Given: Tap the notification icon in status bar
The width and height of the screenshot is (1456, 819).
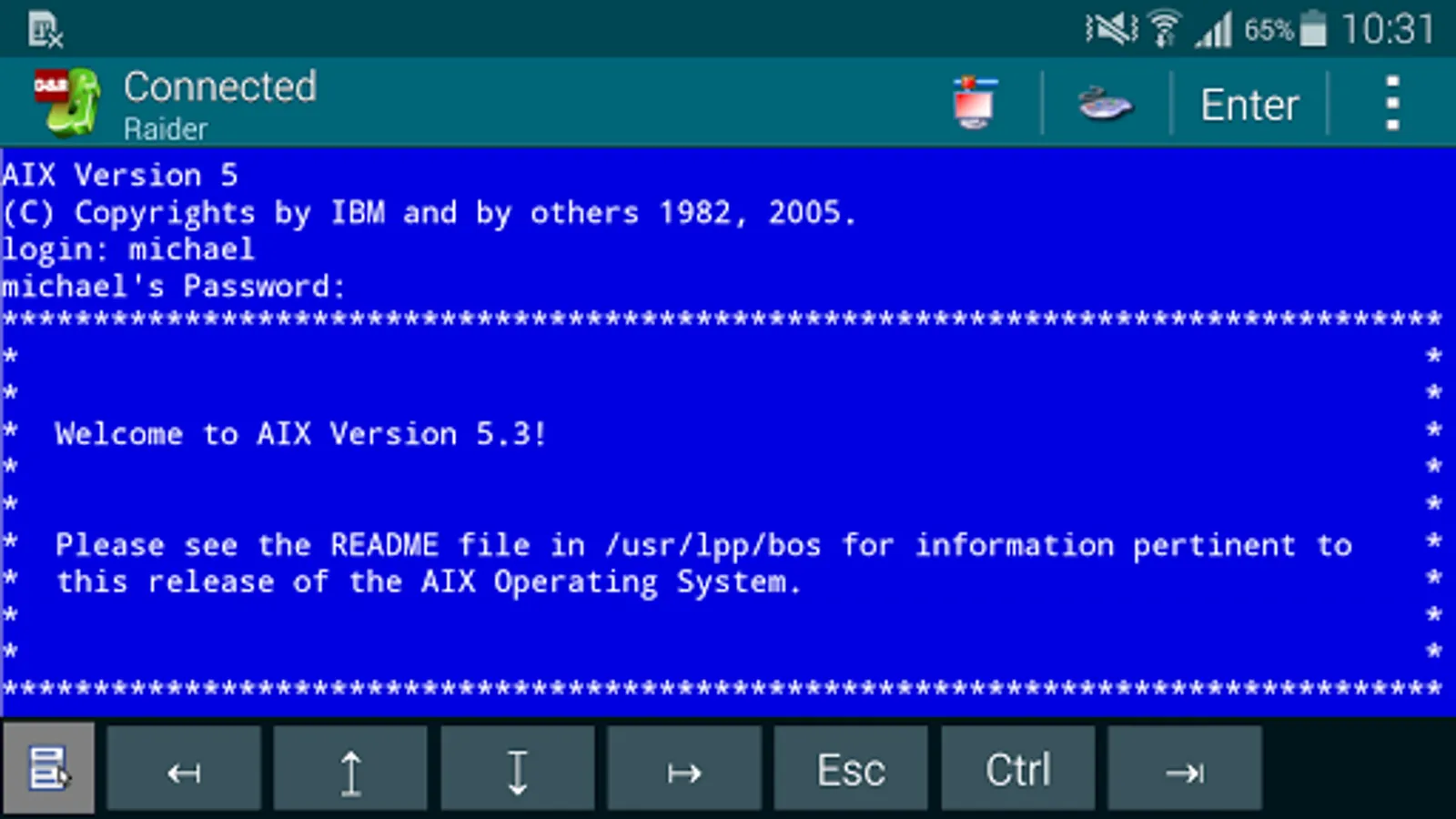Looking at the screenshot, I should [45, 30].
